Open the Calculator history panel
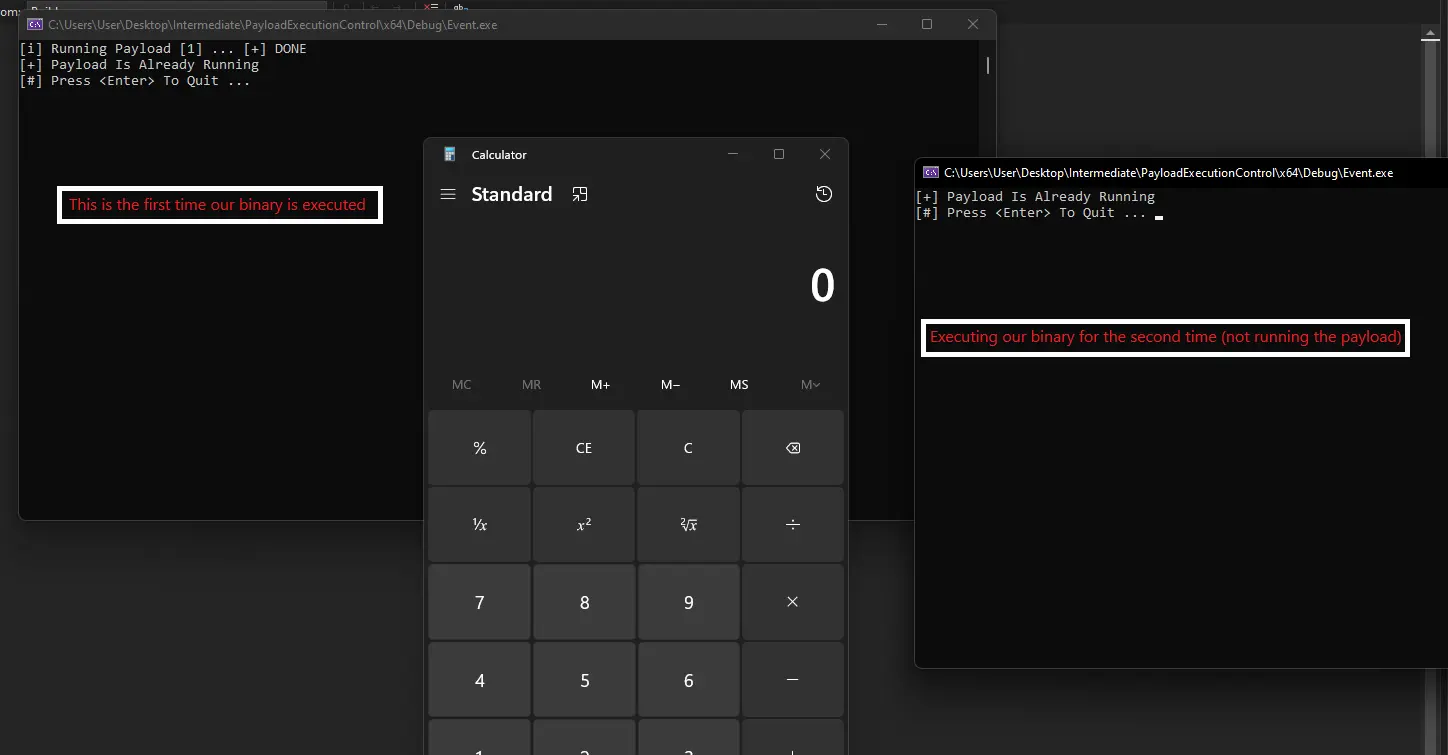 823,194
